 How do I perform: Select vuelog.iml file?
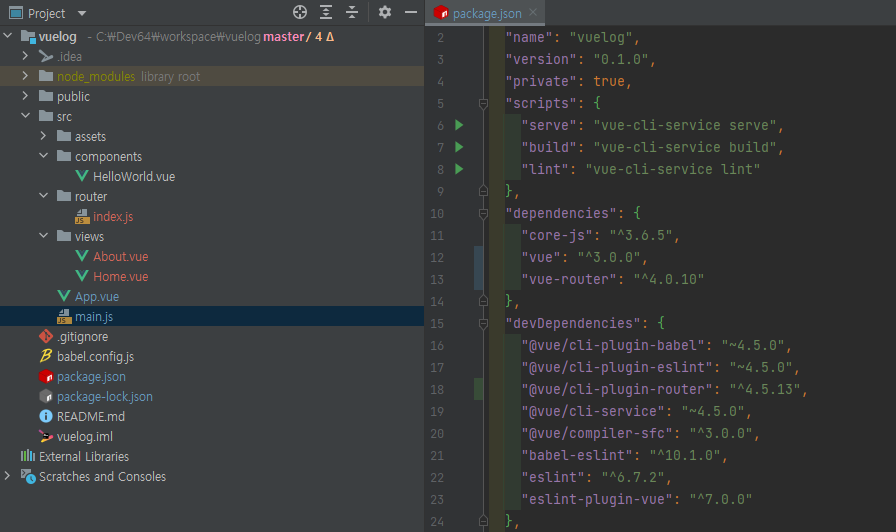tap(85, 437)
